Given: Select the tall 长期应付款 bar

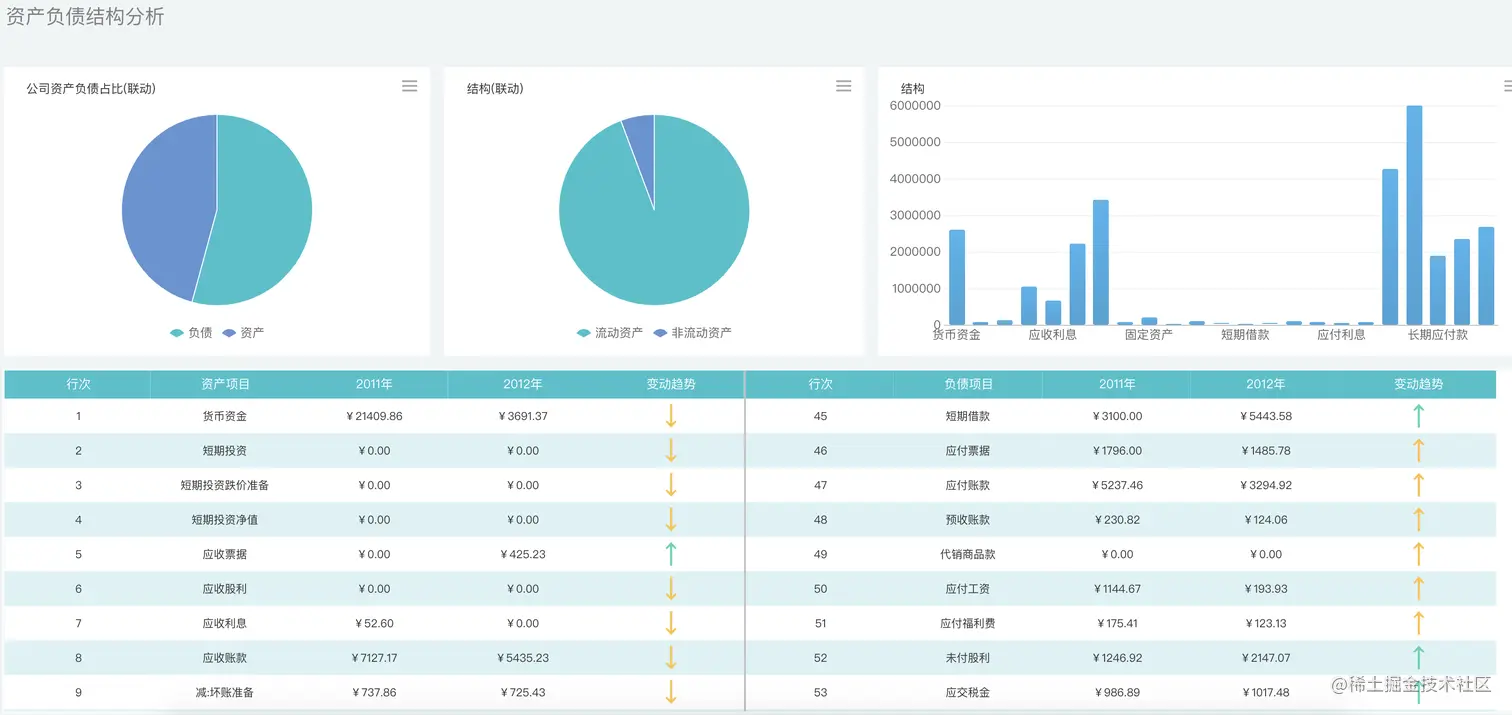Looking at the screenshot, I should click(x=1414, y=210).
